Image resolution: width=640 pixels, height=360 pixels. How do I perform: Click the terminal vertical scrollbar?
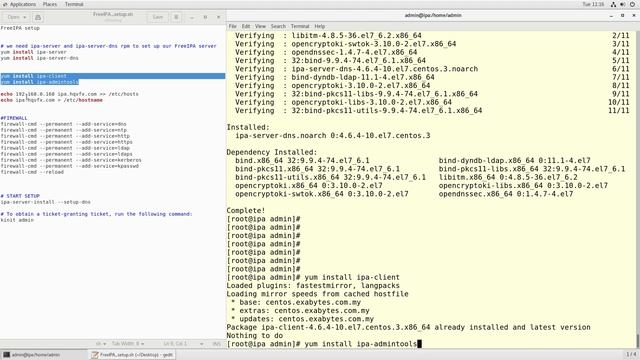[x=637, y=188]
